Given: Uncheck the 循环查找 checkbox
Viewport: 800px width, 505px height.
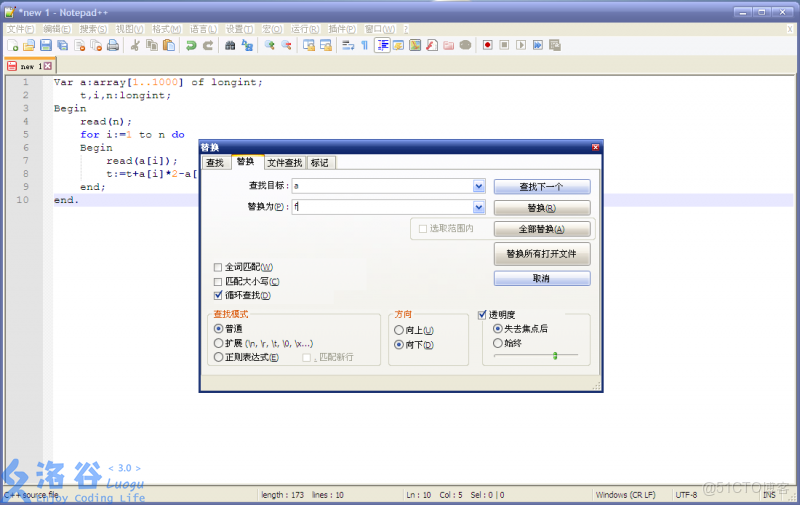Looking at the screenshot, I should coord(218,295).
